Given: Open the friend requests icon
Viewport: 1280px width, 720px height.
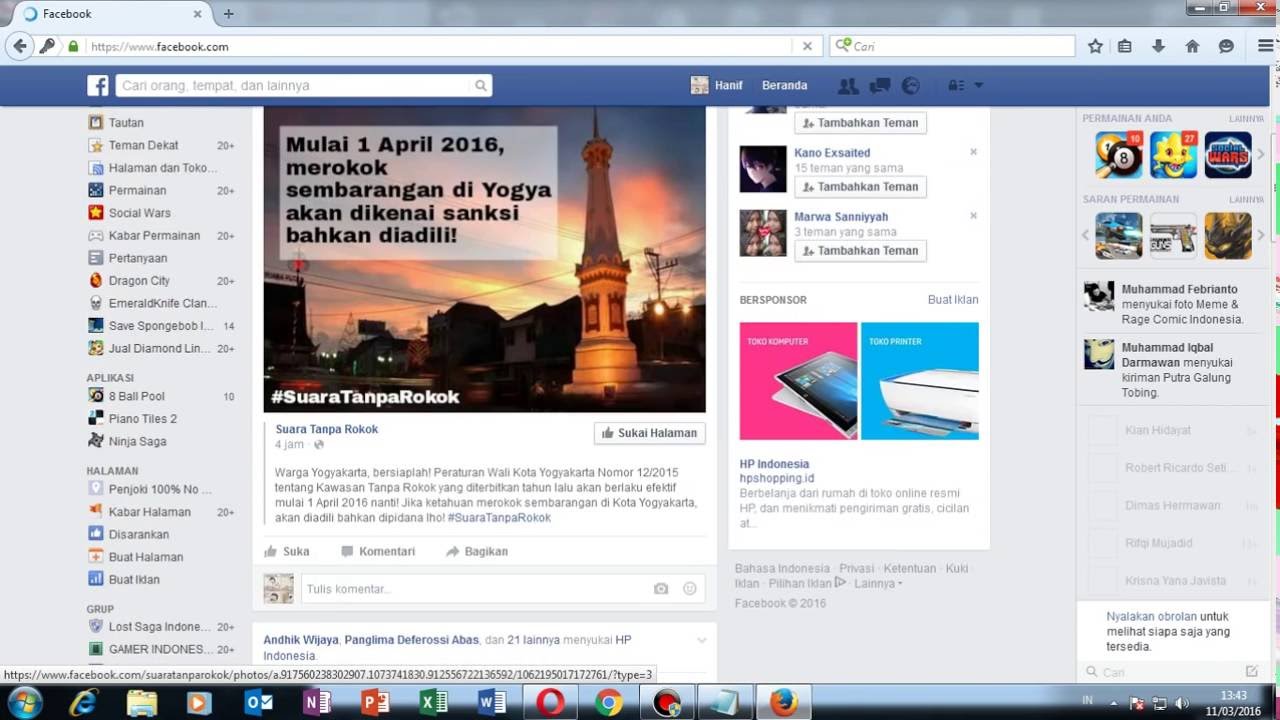Looking at the screenshot, I should 848,86.
